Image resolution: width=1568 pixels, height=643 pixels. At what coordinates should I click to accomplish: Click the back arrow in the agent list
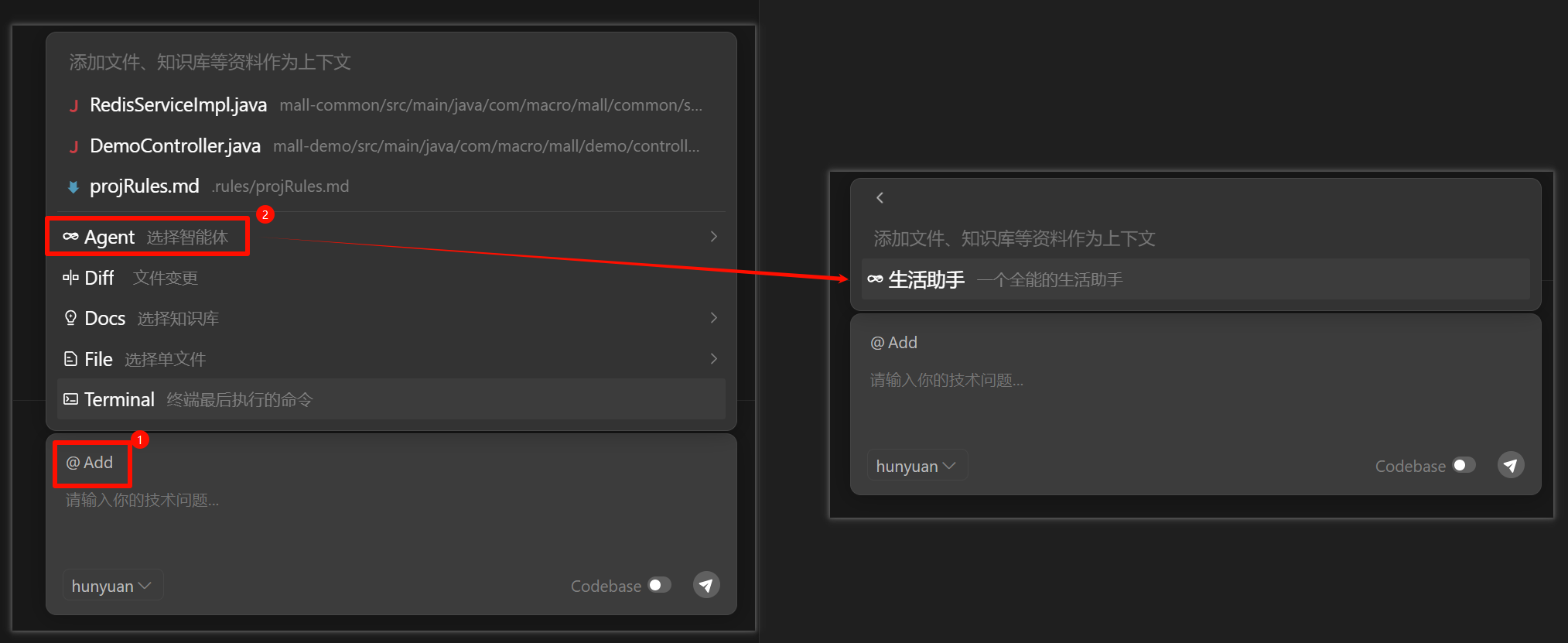pyautogui.click(x=880, y=198)
